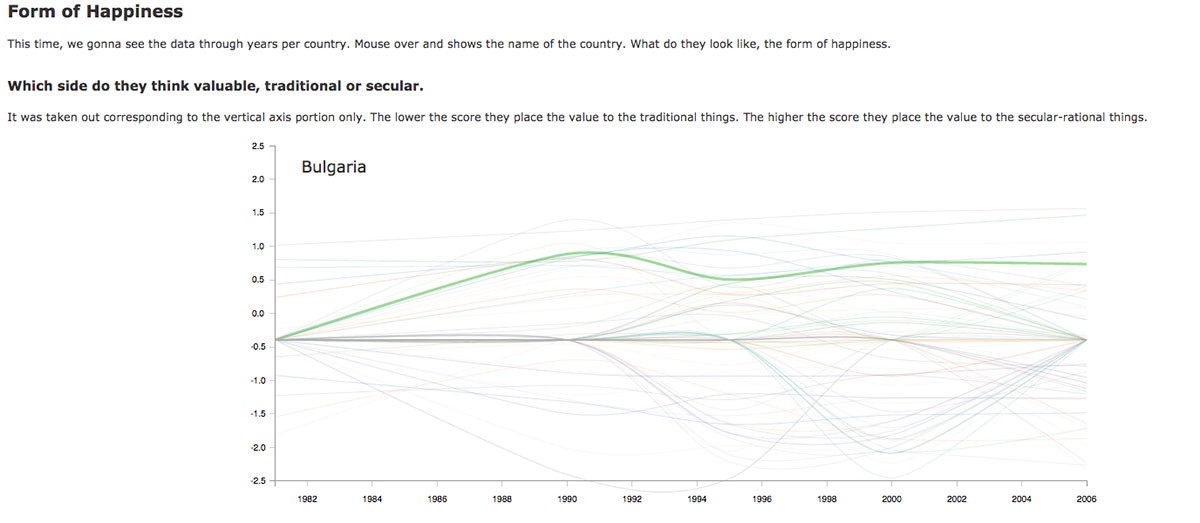
Task: Click the 1998 axis label
Action: pos(827,498)
